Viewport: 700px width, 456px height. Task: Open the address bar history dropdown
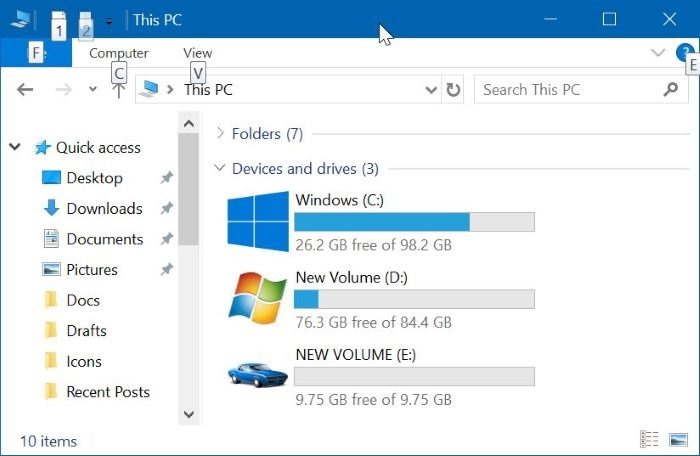pos(431,90)
